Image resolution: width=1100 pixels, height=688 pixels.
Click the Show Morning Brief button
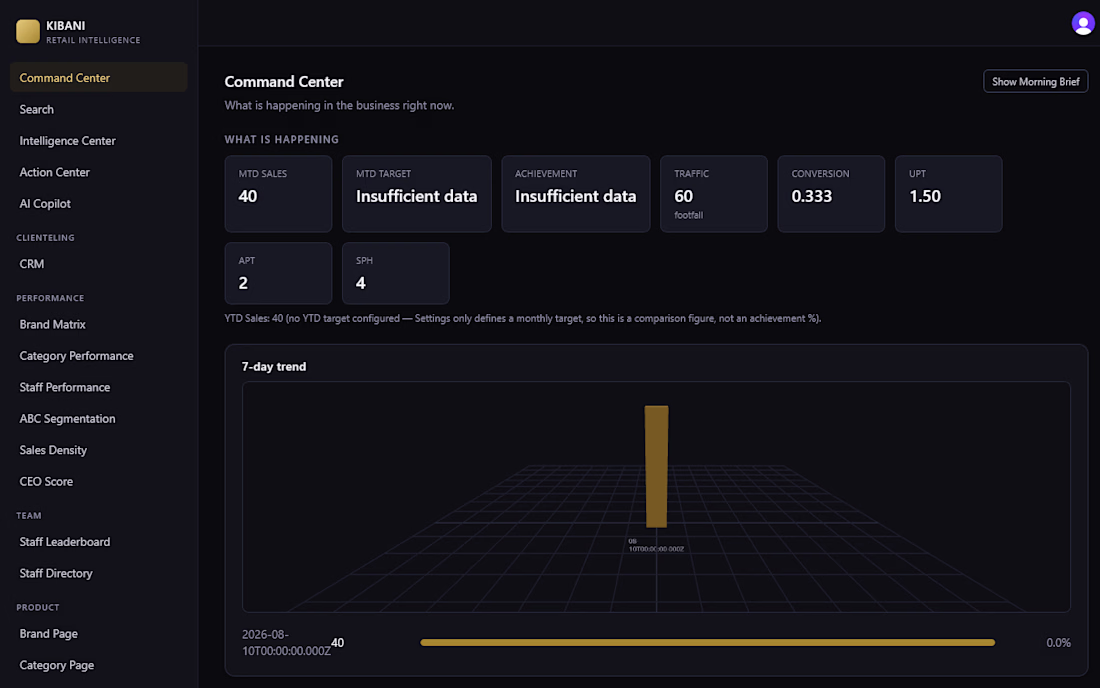tap(1035, 81)
